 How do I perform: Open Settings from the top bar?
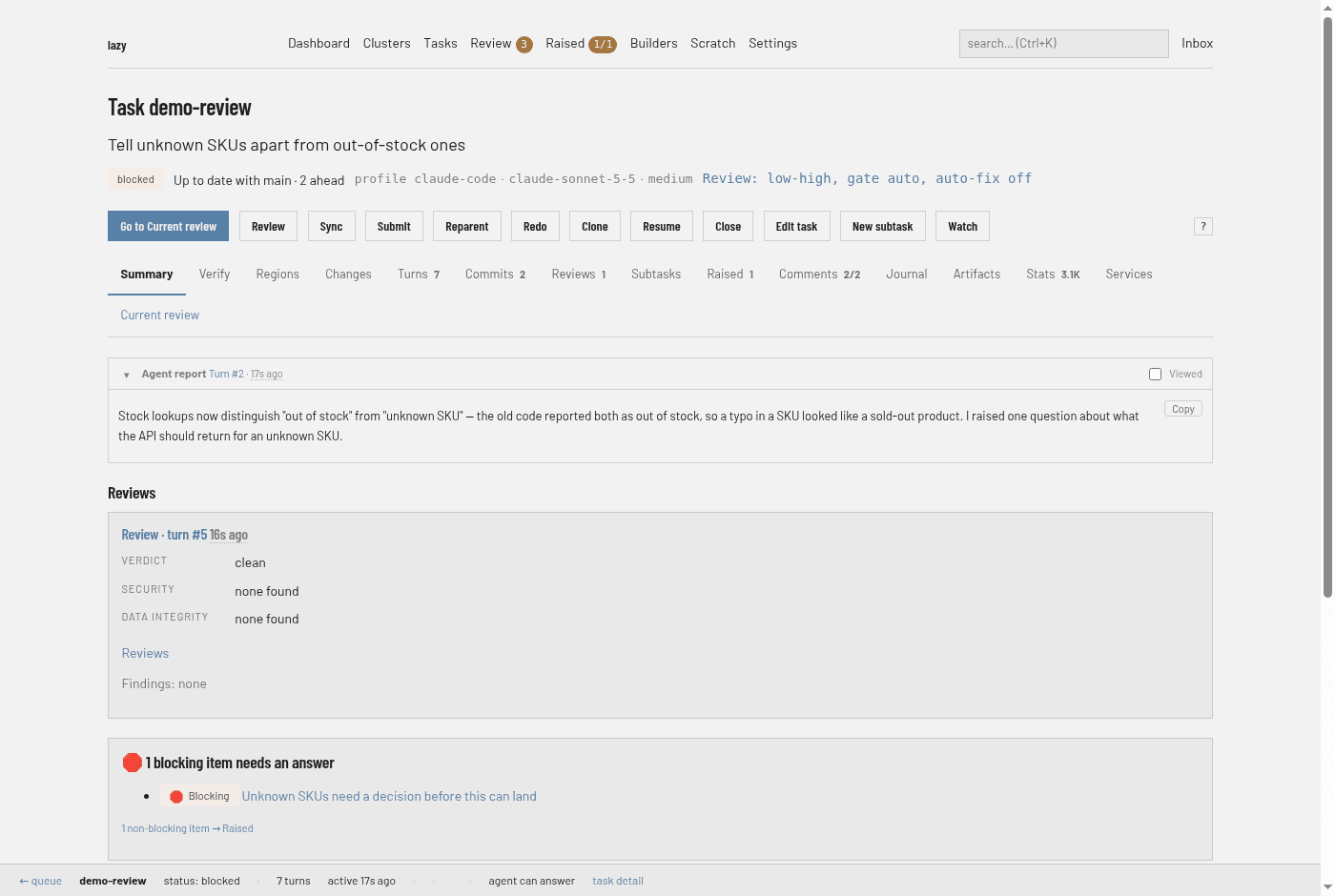pyautogui.click(x=772, y=43)
